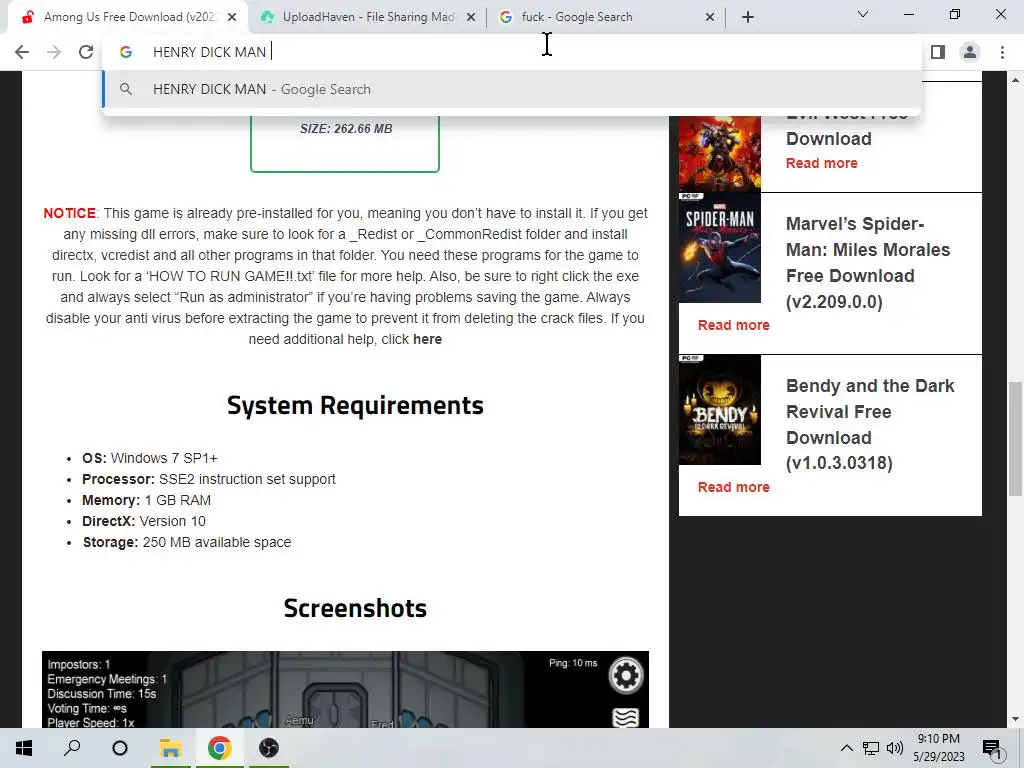Open the network status tray icon
1024x768 pixels.
pyautogui.click(x=871, y=748)
